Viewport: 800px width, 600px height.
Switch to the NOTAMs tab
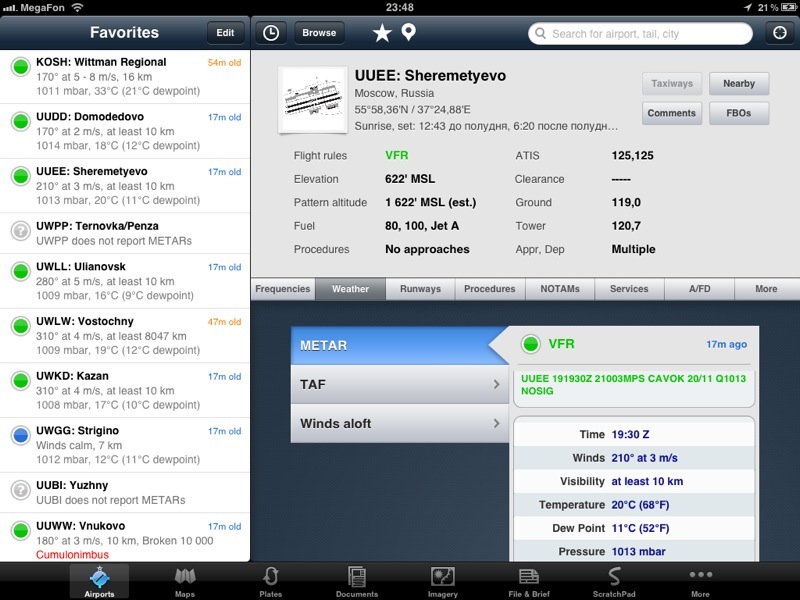pyautogui.click(x=559, y=289)
